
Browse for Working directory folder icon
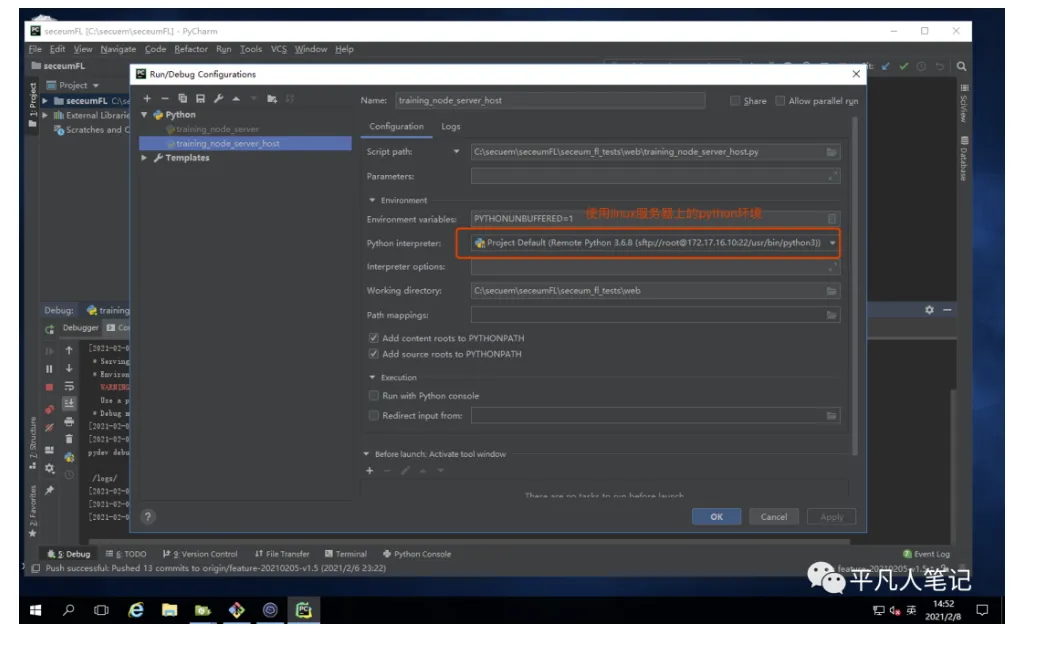point(832,291)
